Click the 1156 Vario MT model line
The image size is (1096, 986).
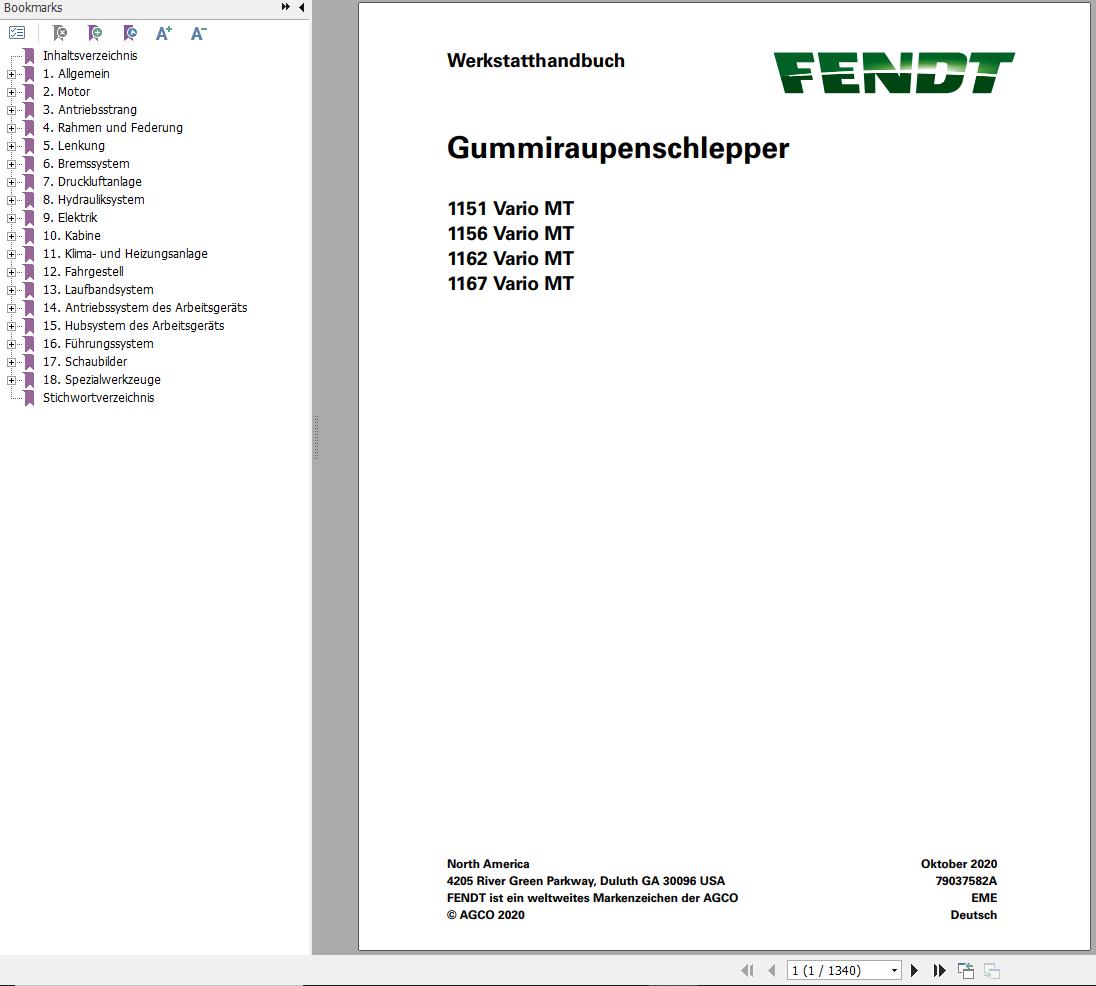[510, 233]
